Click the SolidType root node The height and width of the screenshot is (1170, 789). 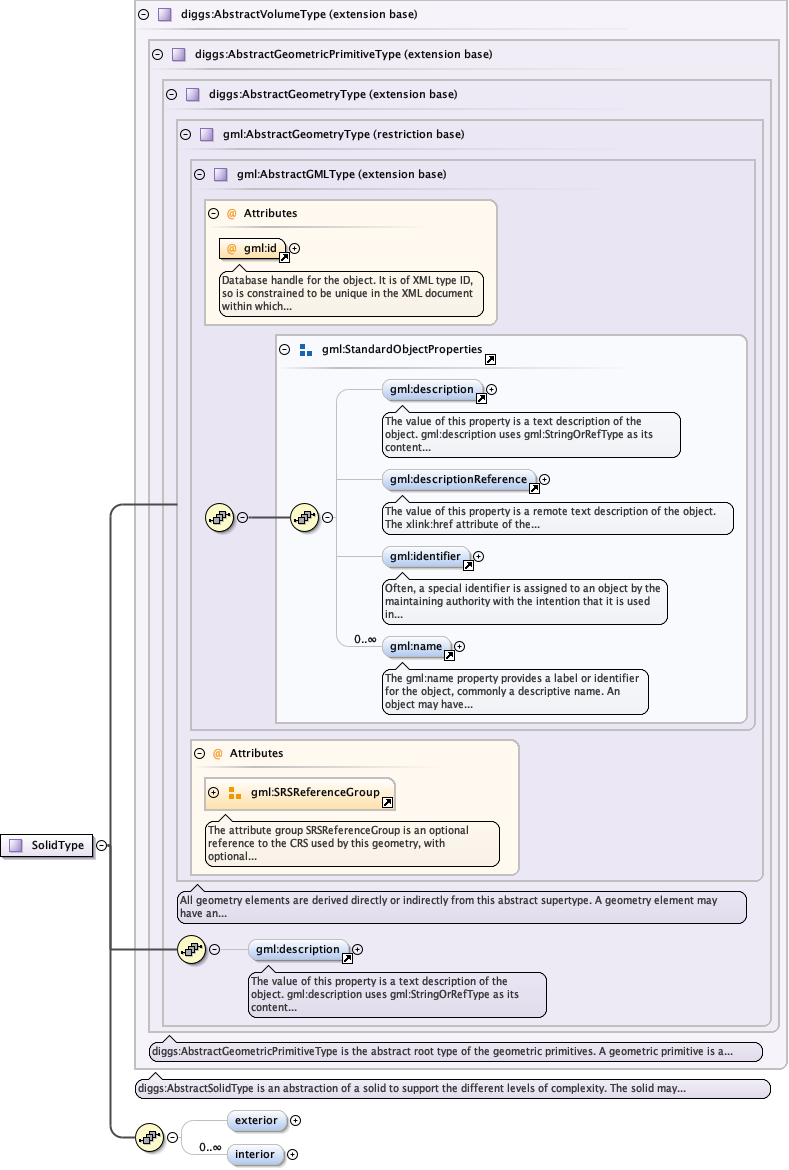click(48, 845)
